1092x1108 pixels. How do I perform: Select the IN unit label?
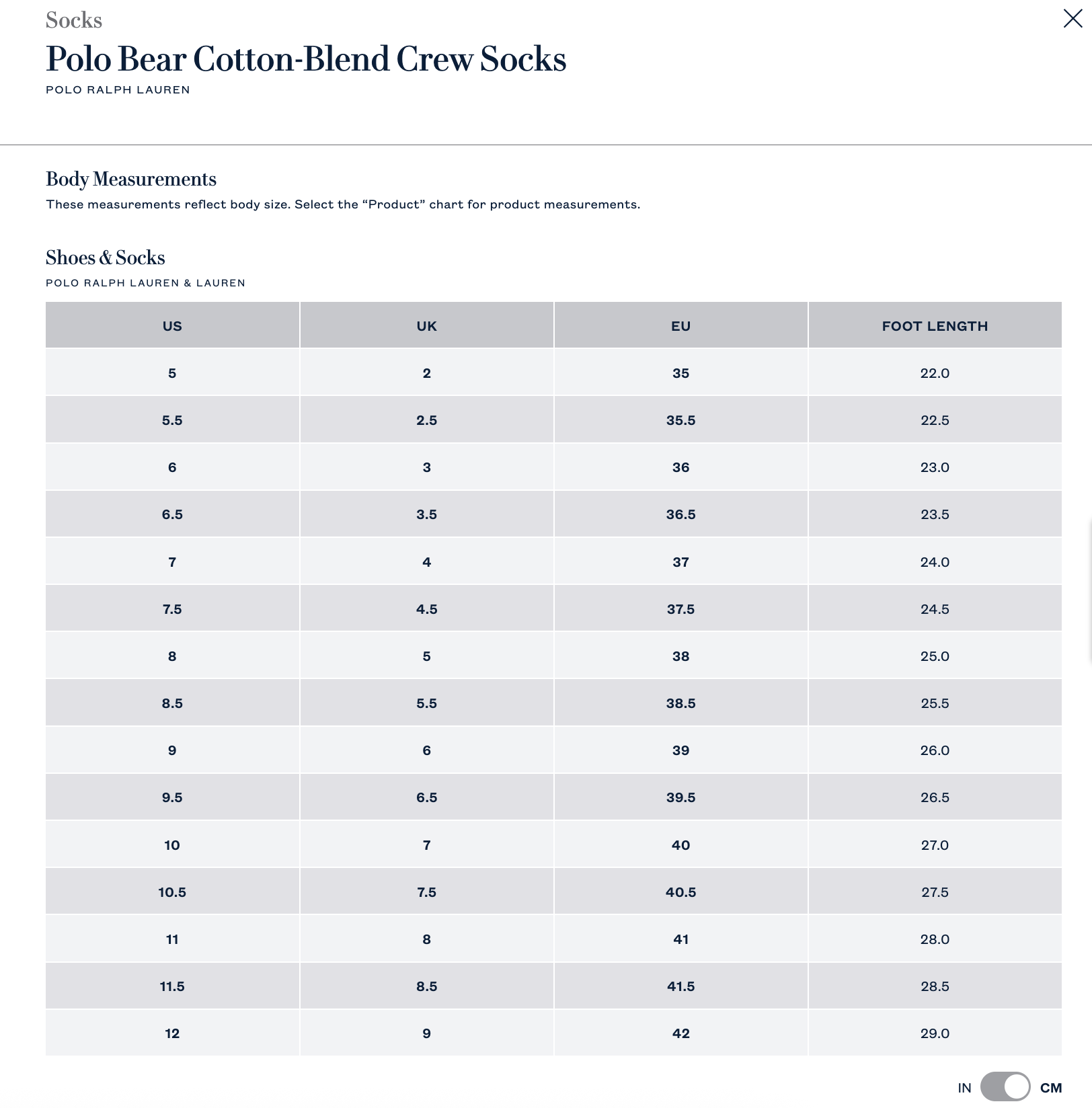click(x=964, y=1088)
